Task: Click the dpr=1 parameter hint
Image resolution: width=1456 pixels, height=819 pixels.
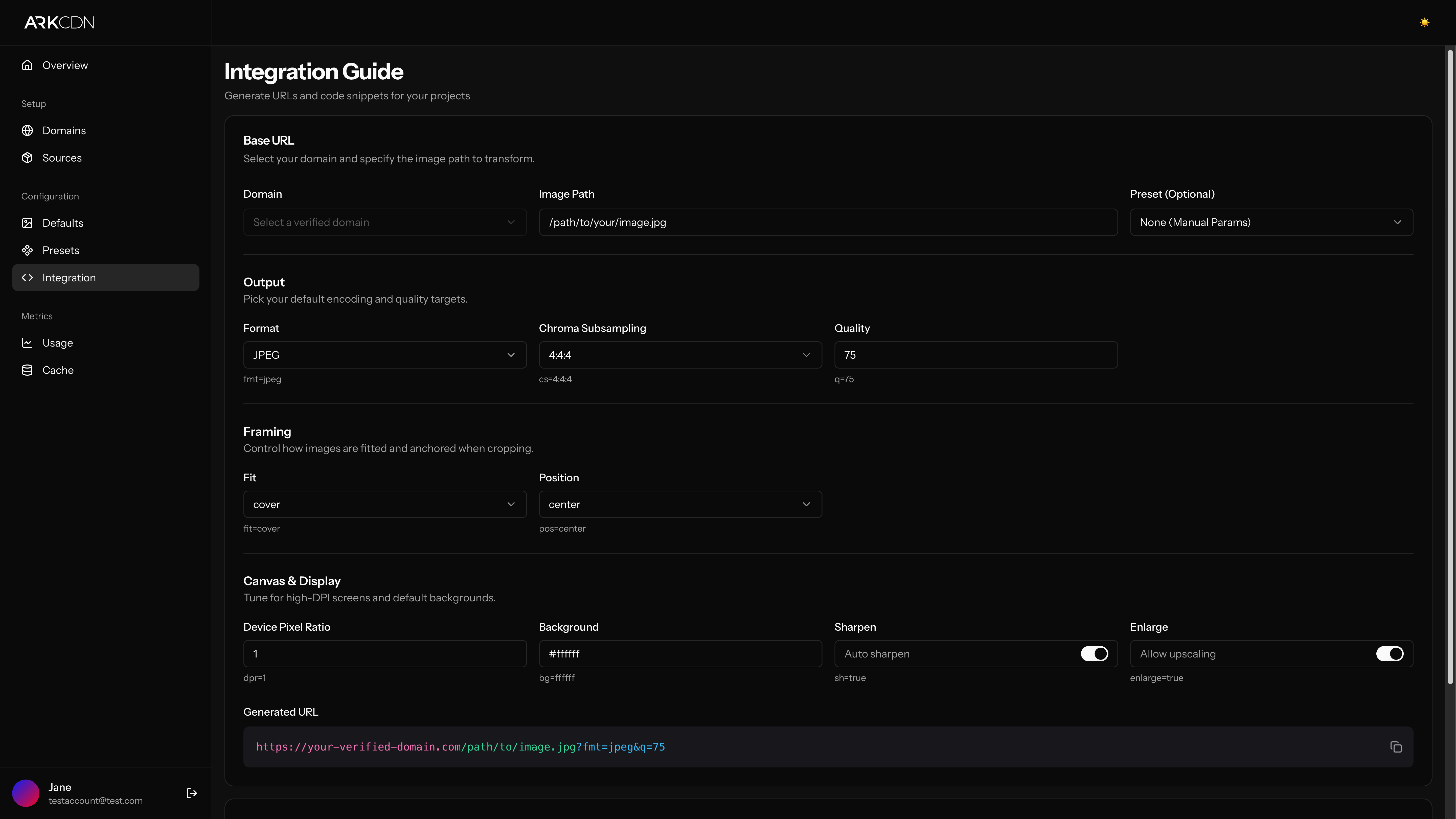Action: click(x=254, y=678)
